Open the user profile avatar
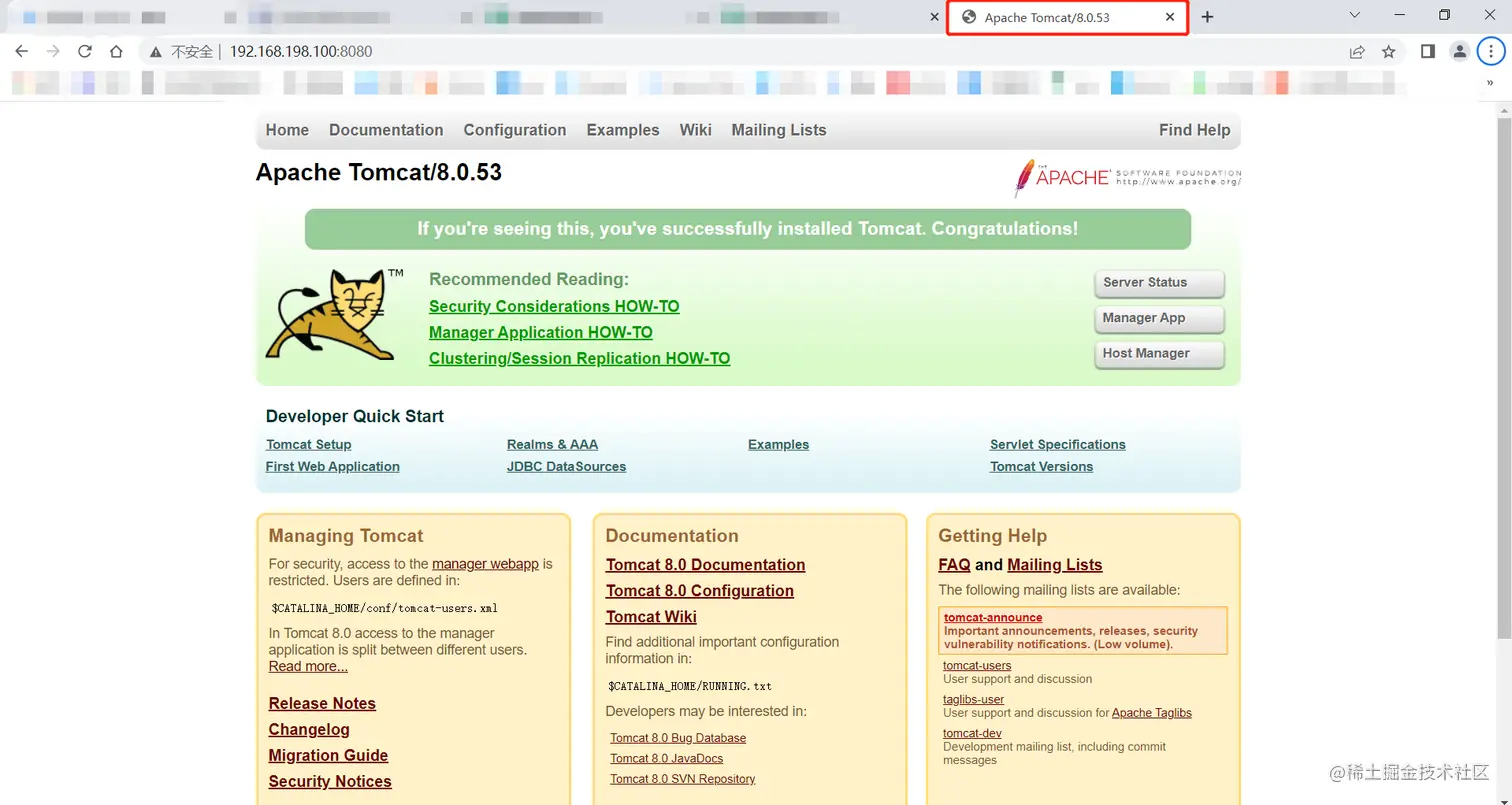The width and height of the screenshot is (1512, 805). pyautogui.click(x=1460, y=51)
